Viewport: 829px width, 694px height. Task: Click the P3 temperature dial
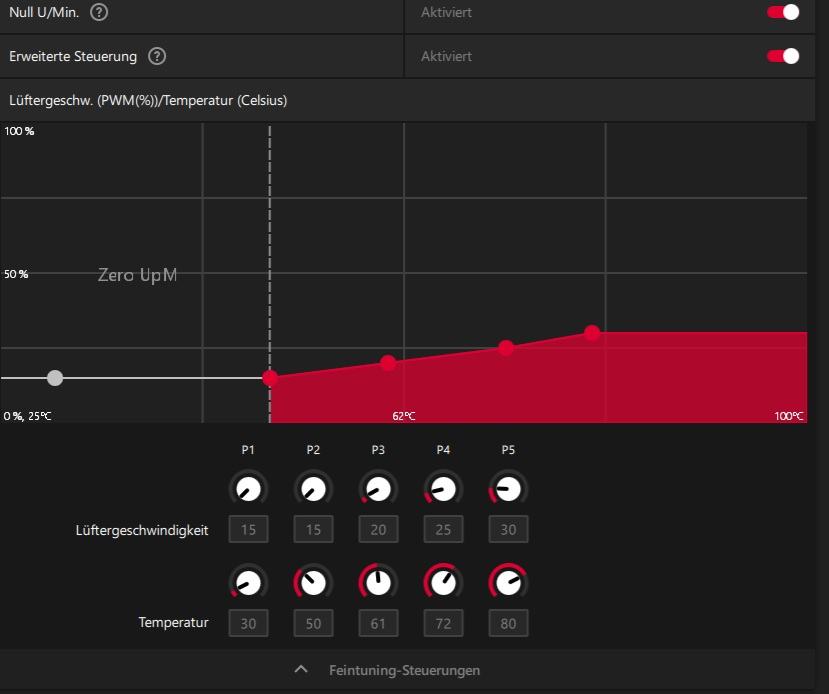pyautogui.click(x=378, y=583)
